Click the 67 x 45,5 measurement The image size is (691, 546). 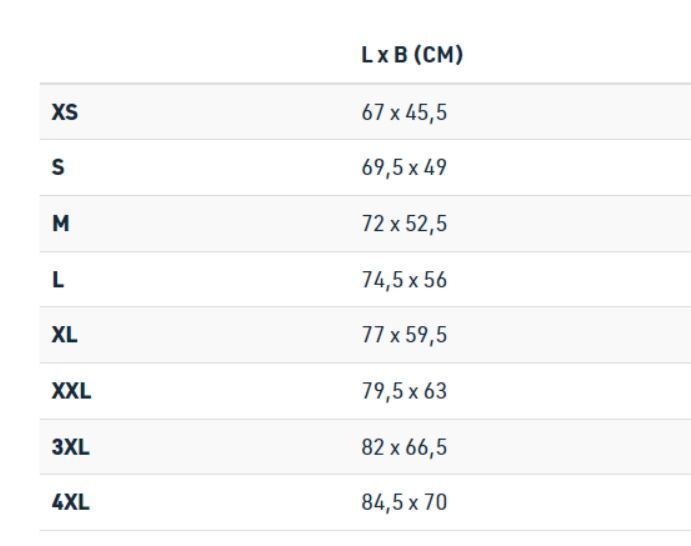[x=404, y=112]
